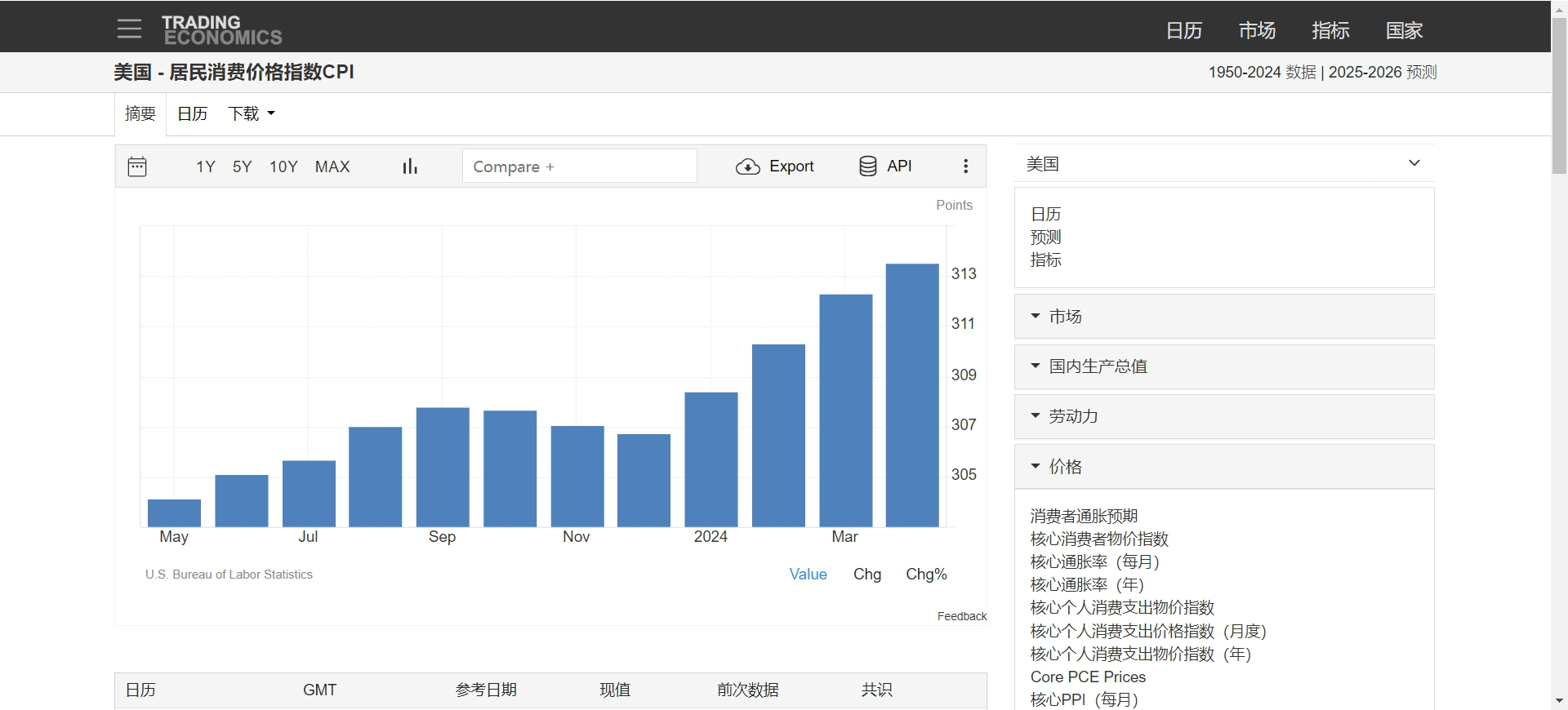The width and height of the screenshot is (1568, 710).
Task: Show chart as Value
Action: pyautogui.click(x=808, y=575)
